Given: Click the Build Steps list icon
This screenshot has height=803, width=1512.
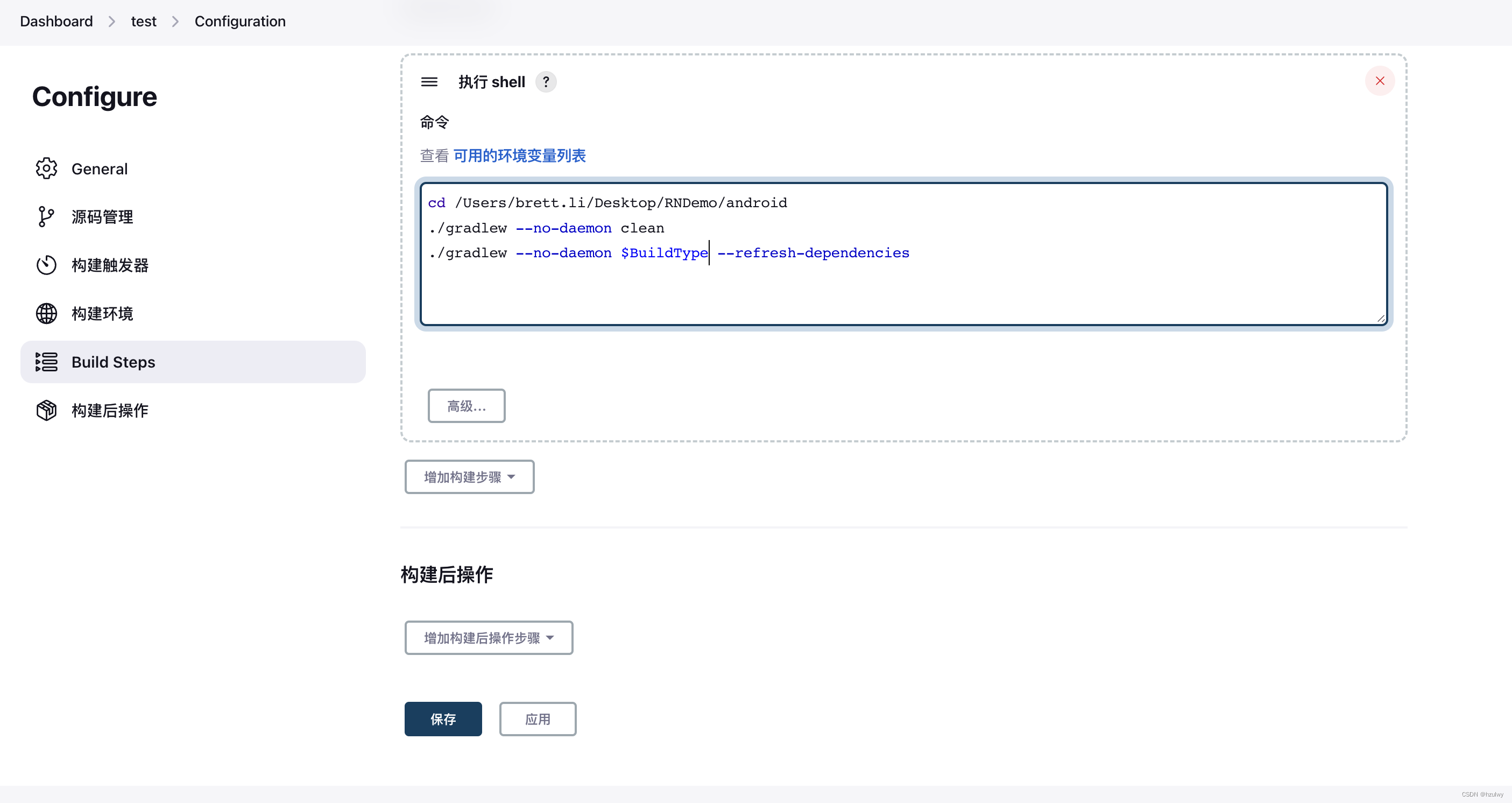Looking at the screenshot, I should 46,362.
